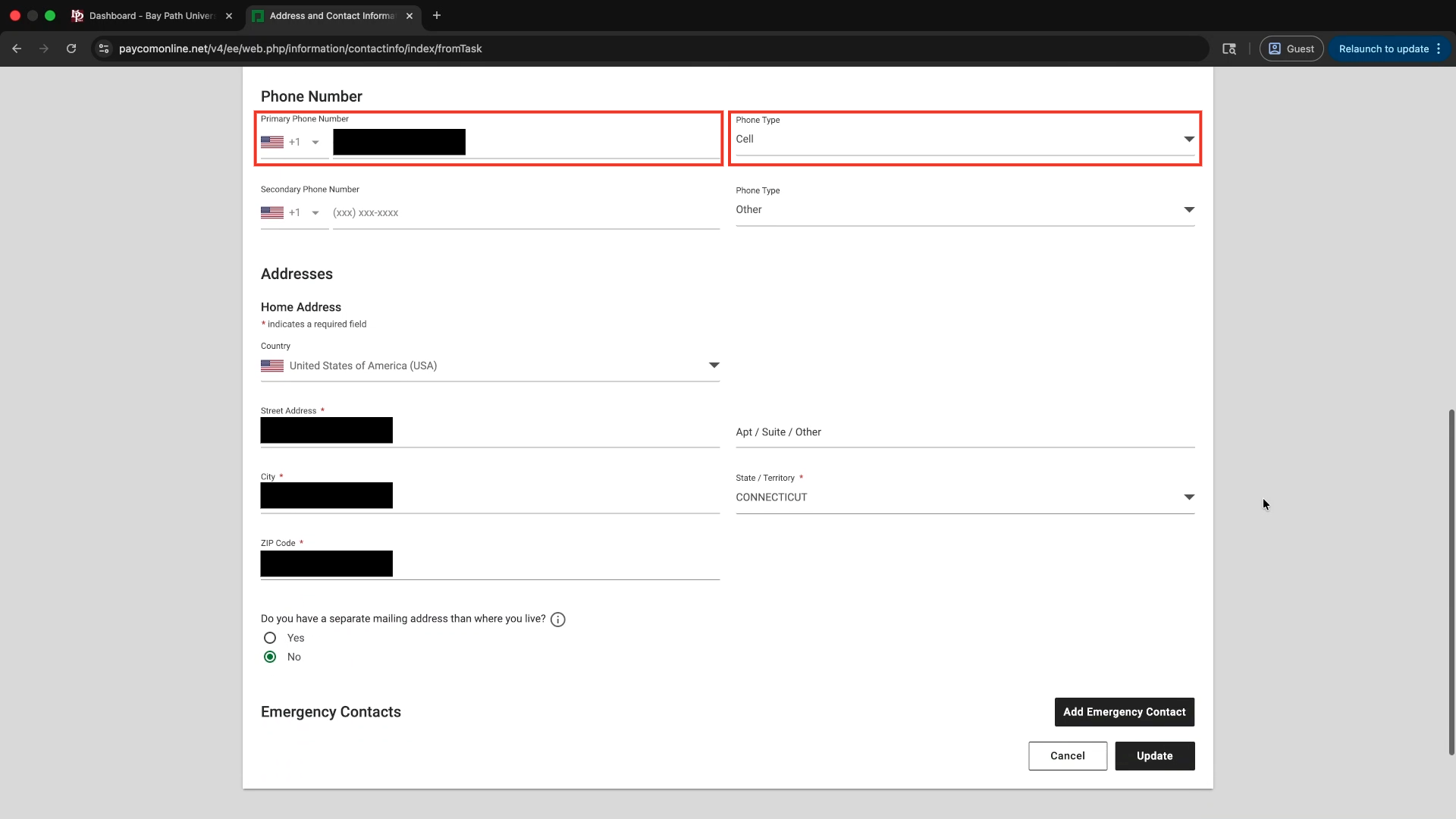The height and width of the screenshot is (819, 1456).
Task: Open the Country dropdown
Action: (489, 366)
